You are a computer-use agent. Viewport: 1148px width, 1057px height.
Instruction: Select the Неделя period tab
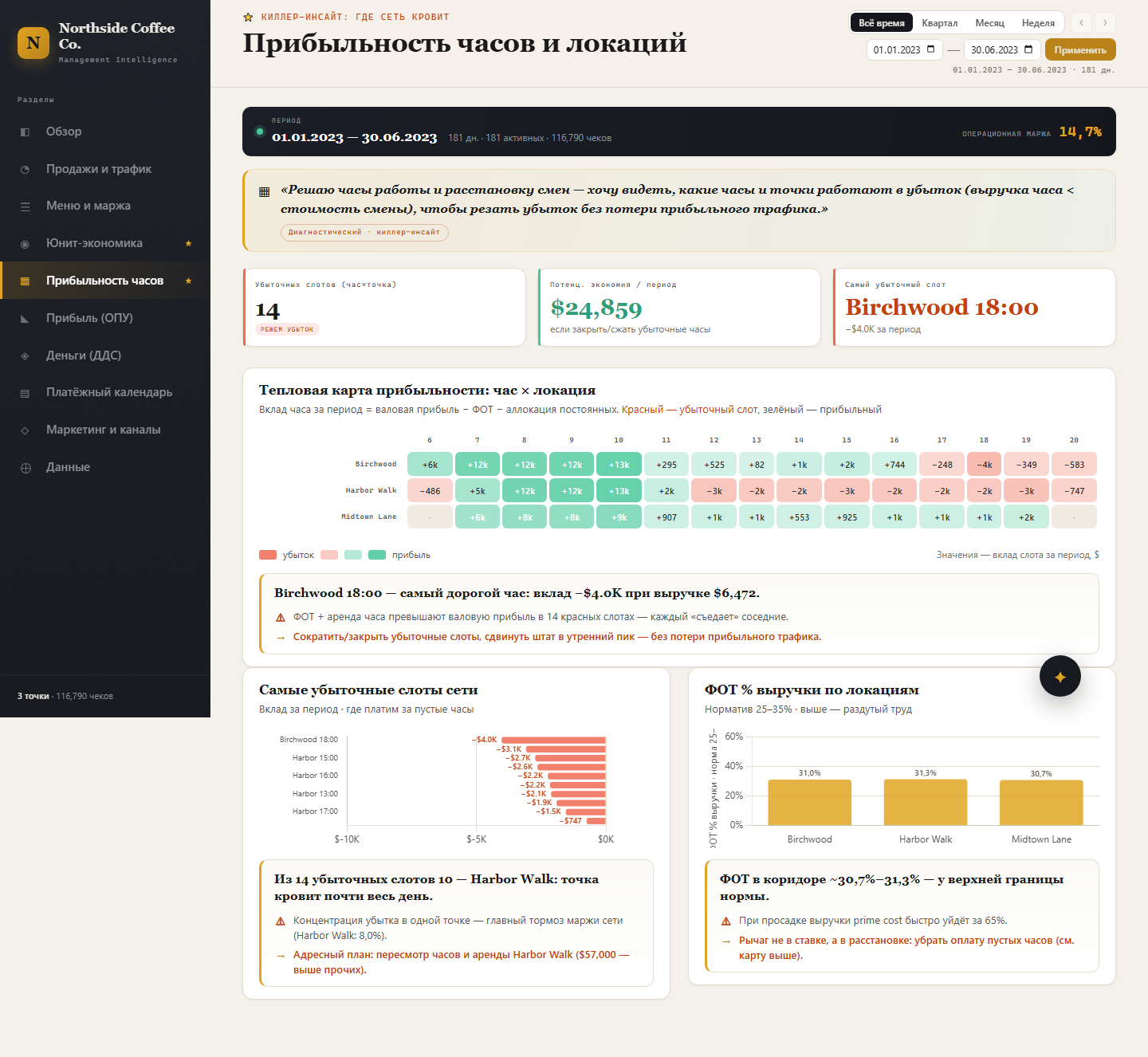[1038, 23]
